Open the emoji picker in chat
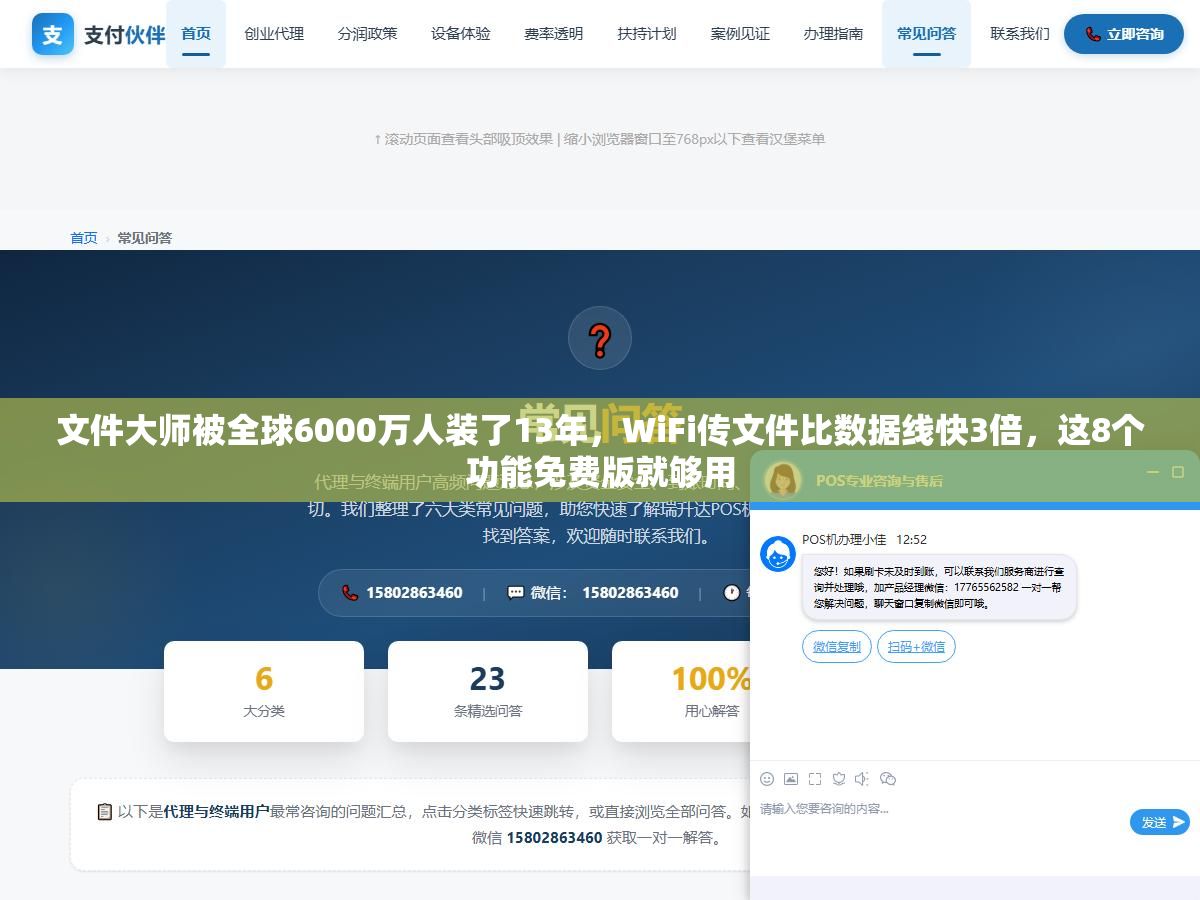Screen dimensions: 1200x900 tap(767, 779)
